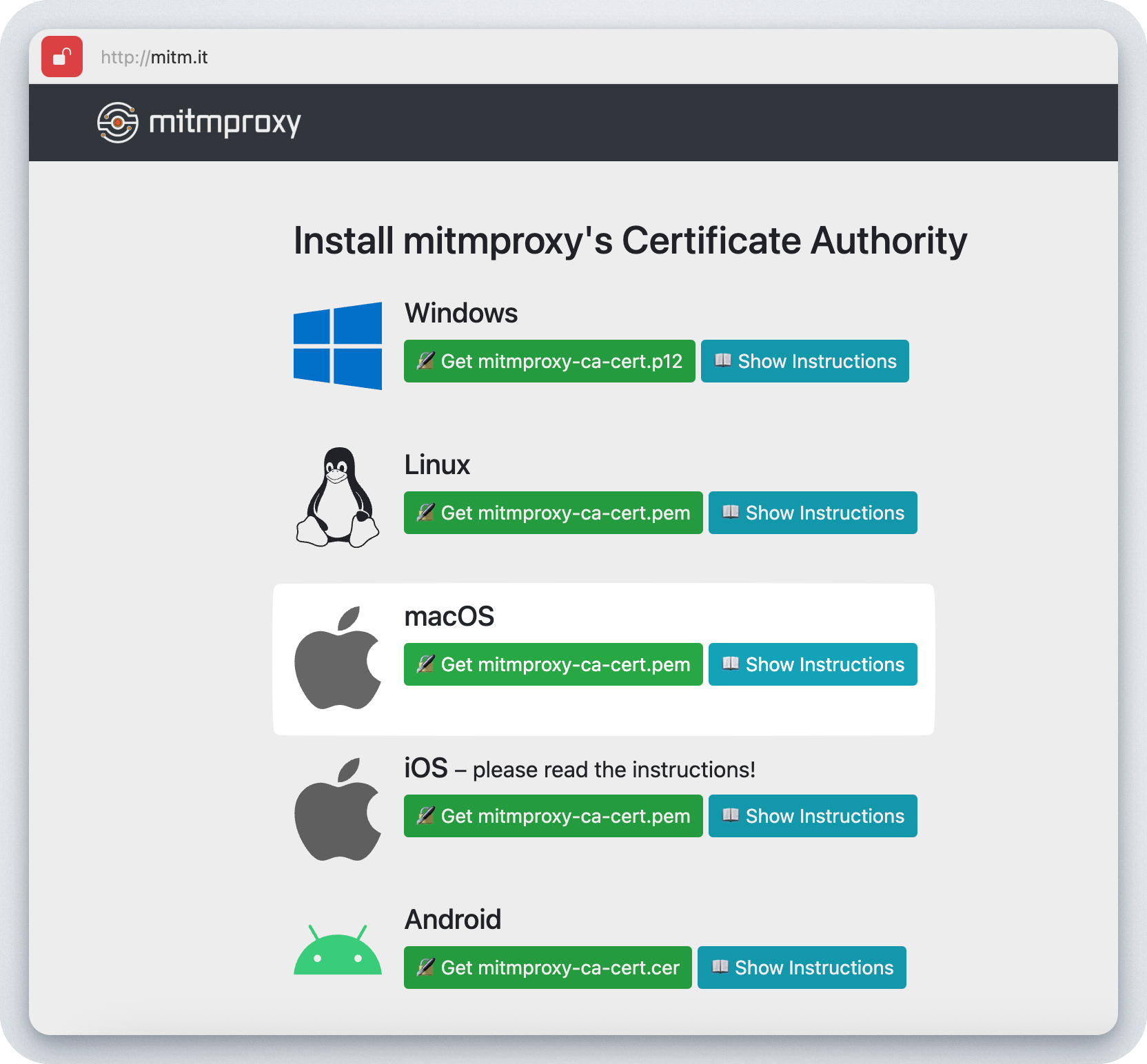Get mitmproxy-ca-cert.cer for Android

coord(548,968)
